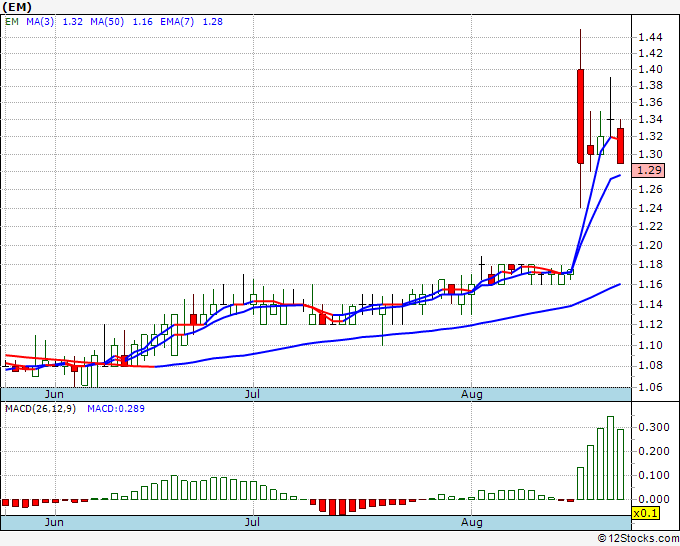Click the (EM) ticker title
Viewport: 680px width, 546px height.
click(17, 7)
